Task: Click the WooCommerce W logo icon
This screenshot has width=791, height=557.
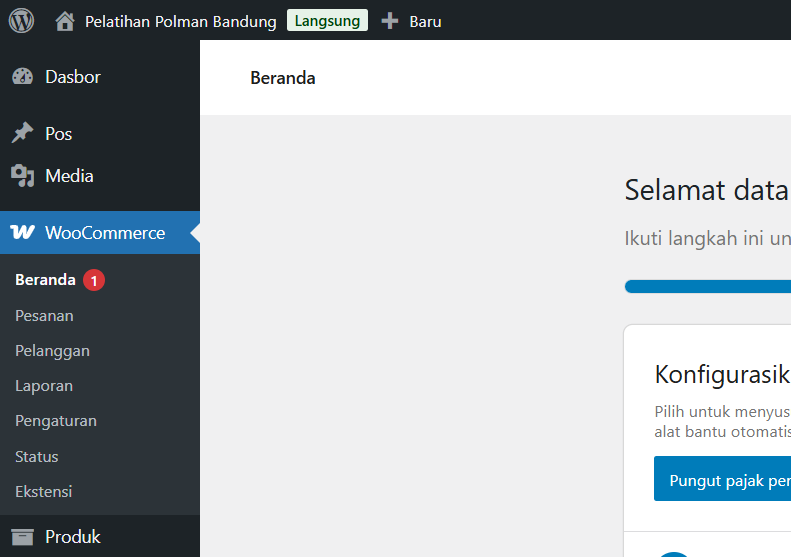Action: click(x=22, y=232)
